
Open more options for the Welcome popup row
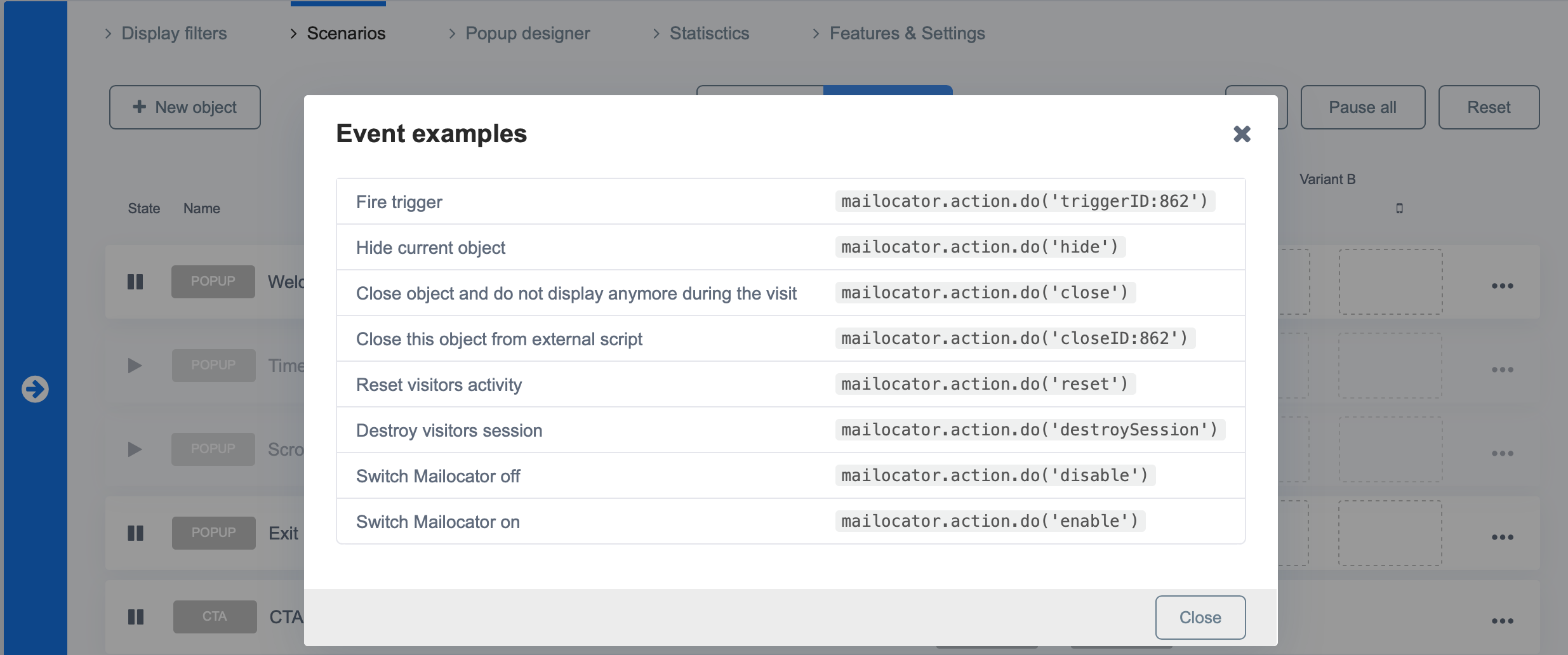point(1502,286)
